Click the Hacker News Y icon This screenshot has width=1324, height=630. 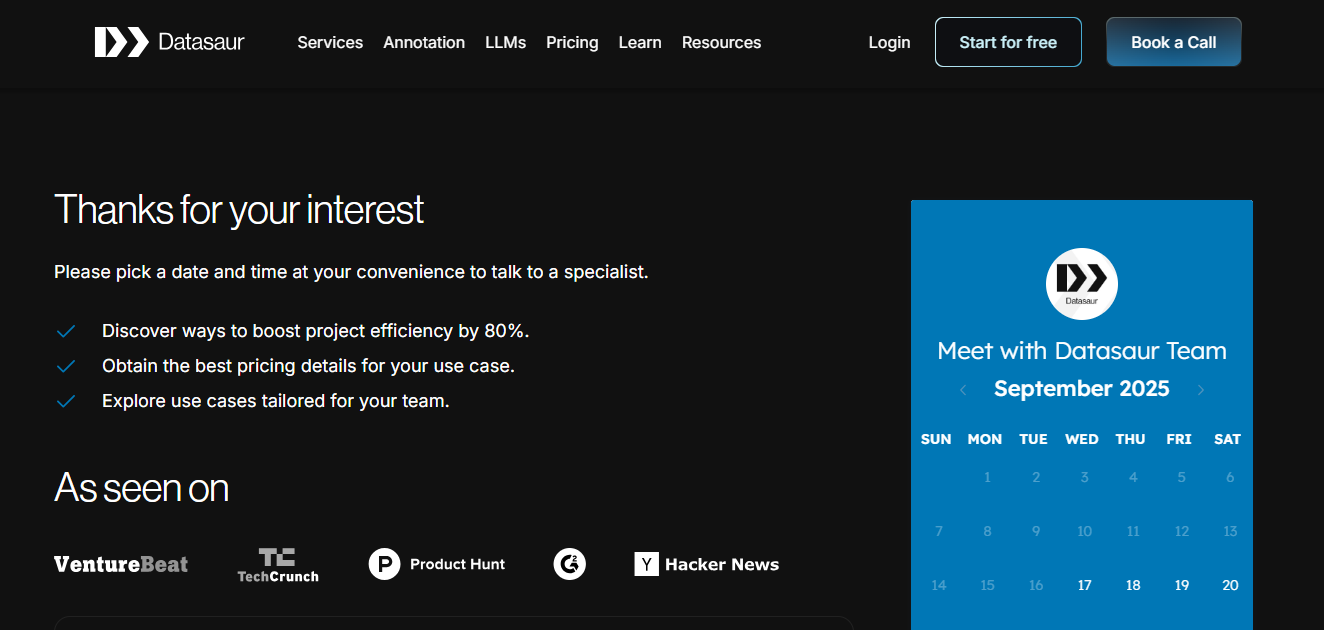tap(647, 564)
